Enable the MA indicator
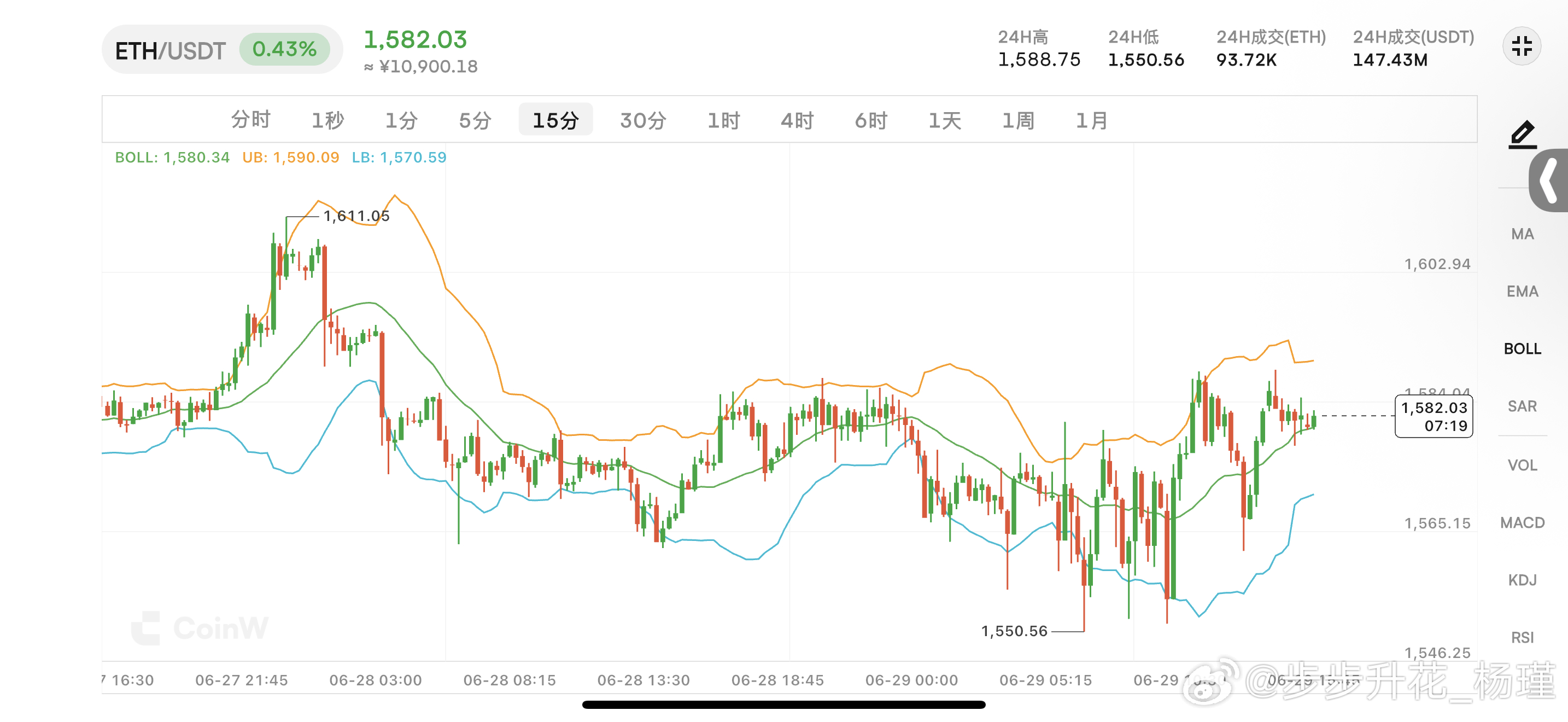Viewport: 1568px width, 722px height. click(1522, 234)
